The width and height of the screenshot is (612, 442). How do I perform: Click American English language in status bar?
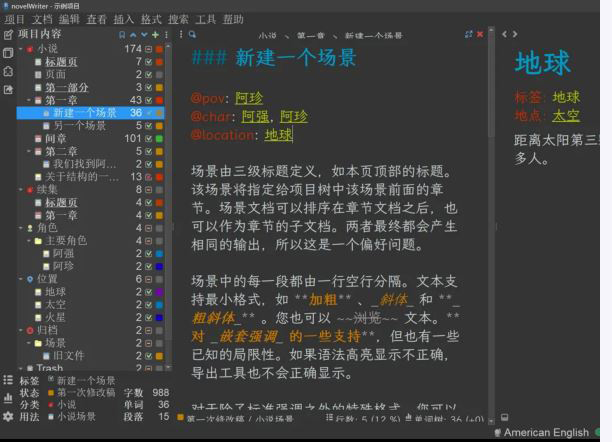tap(546, 432)
